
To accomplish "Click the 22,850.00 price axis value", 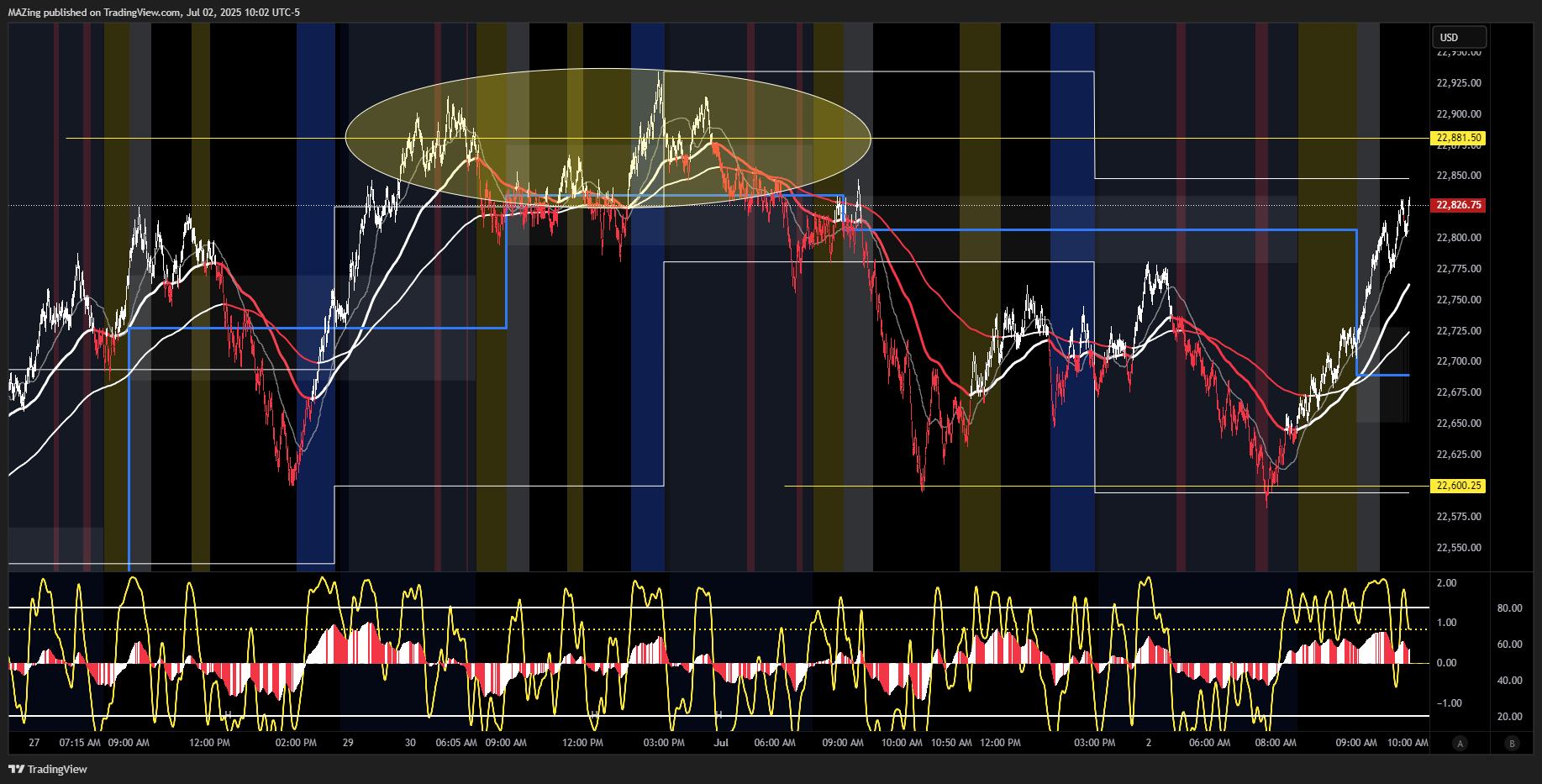I will point(1459,176).
